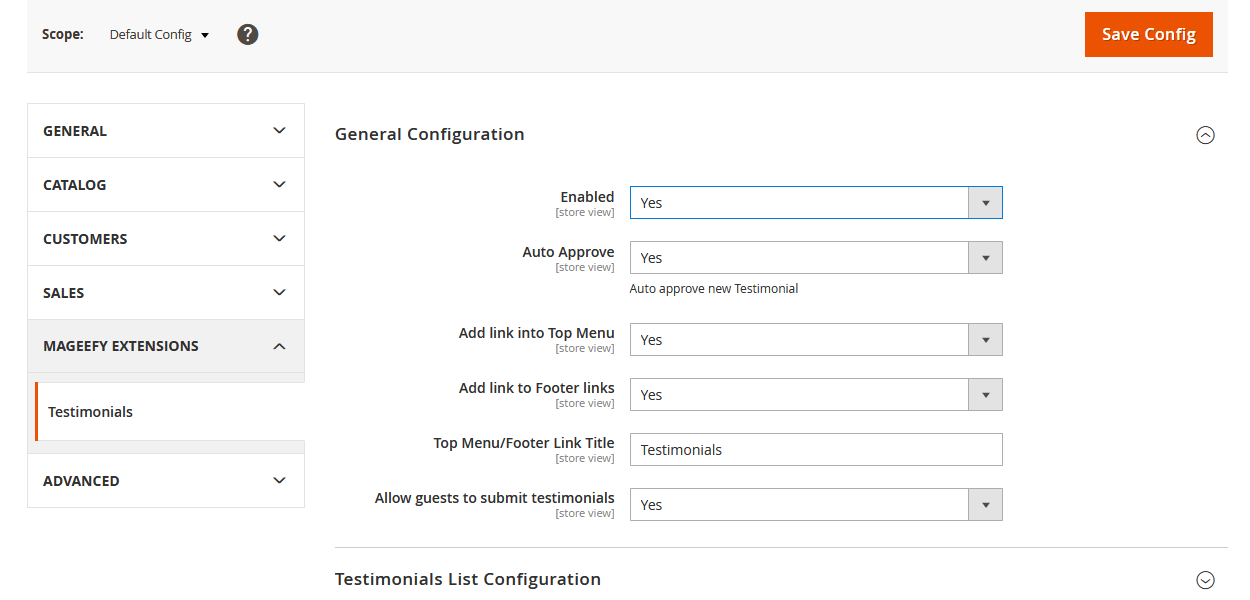
Task: Open the Auto Approve dropdown
Action: point(815,258)
